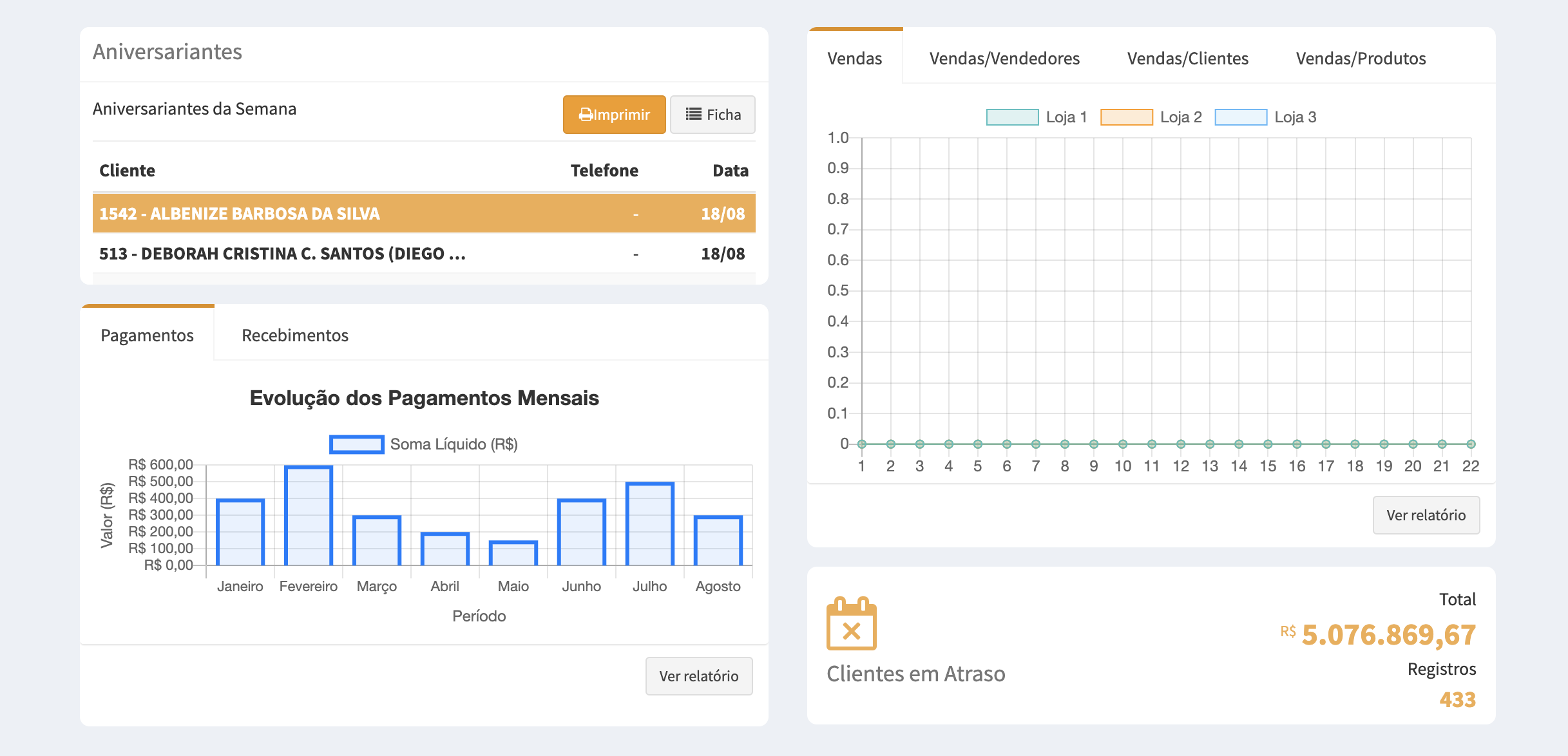1568x756 pixels.
Task: Click the calendar icon for Clientes em Atraso
Action: point(851,624)
